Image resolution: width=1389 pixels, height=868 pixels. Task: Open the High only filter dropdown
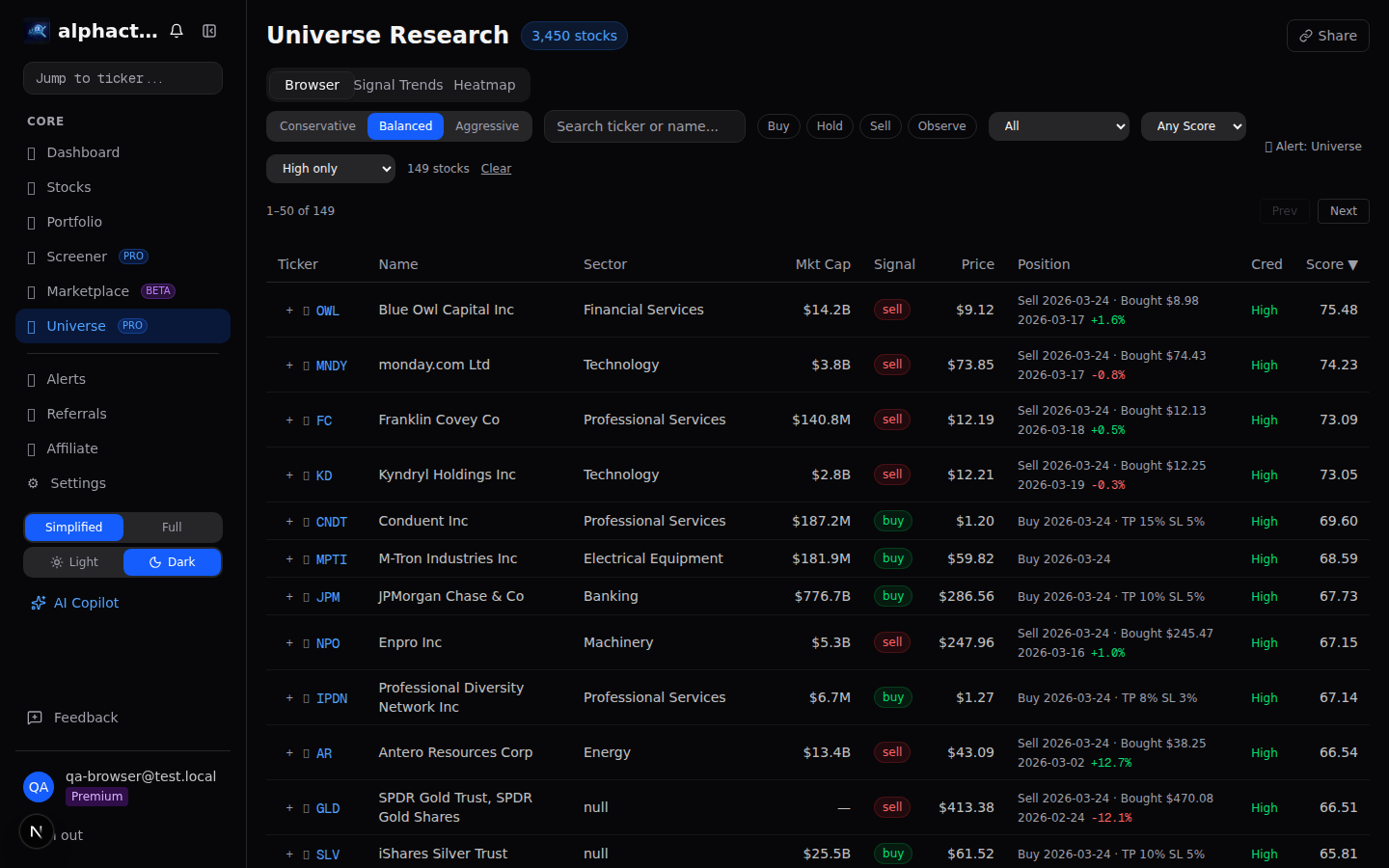tap(330, 168)
